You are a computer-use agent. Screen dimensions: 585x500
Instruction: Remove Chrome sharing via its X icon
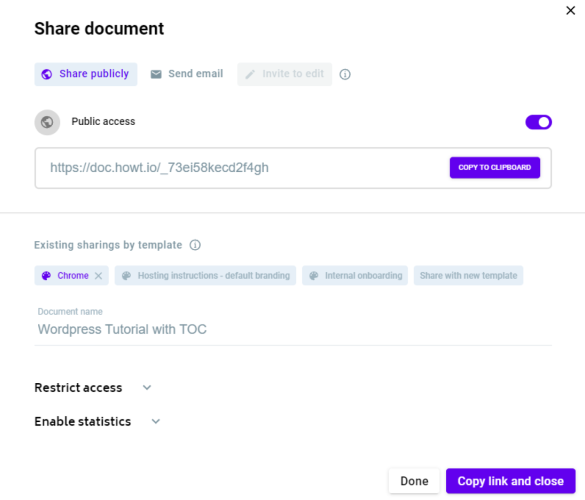98,276
